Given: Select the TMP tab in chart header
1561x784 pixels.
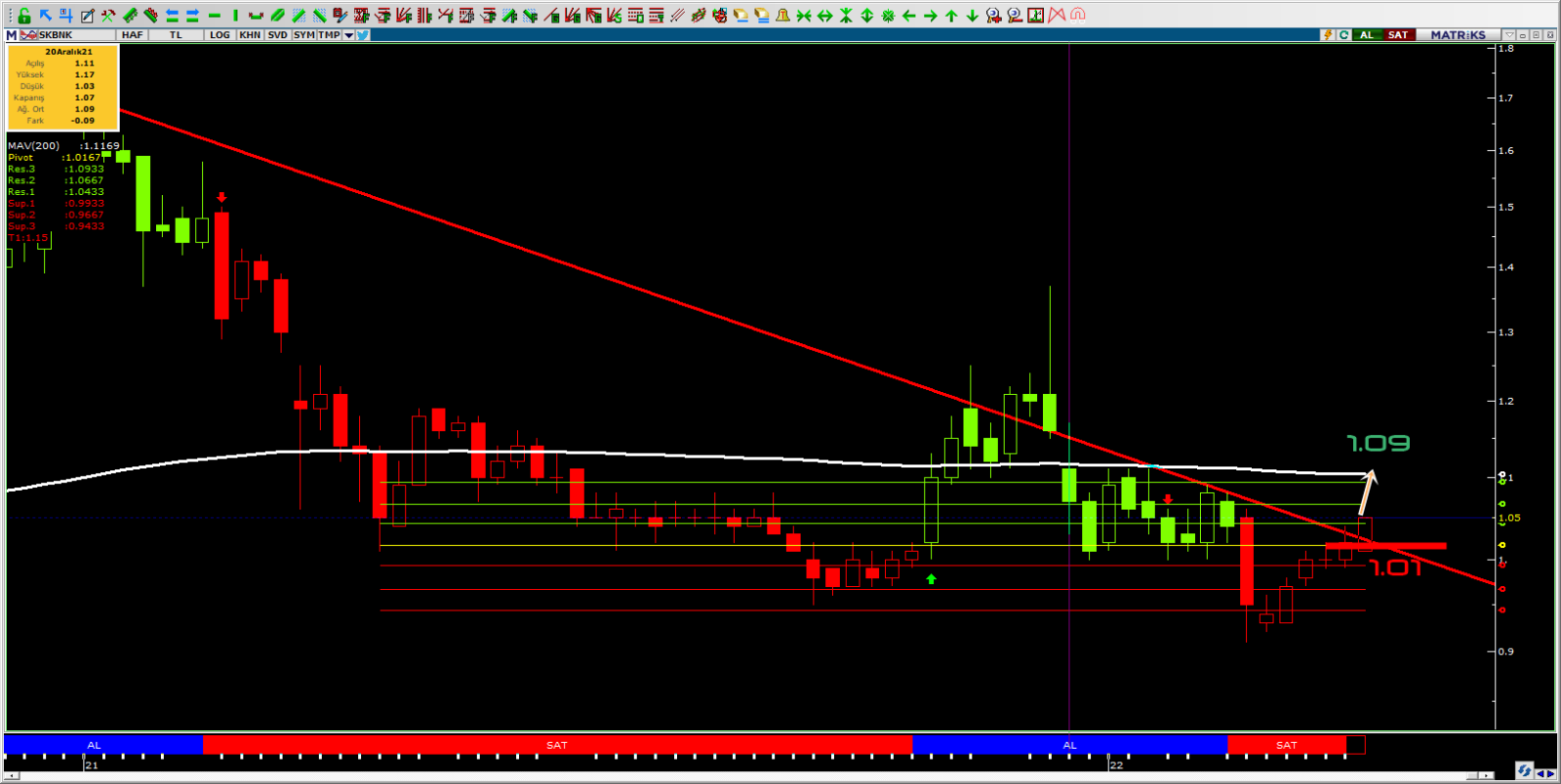Looking at the screenshot, I should [329, 35].
